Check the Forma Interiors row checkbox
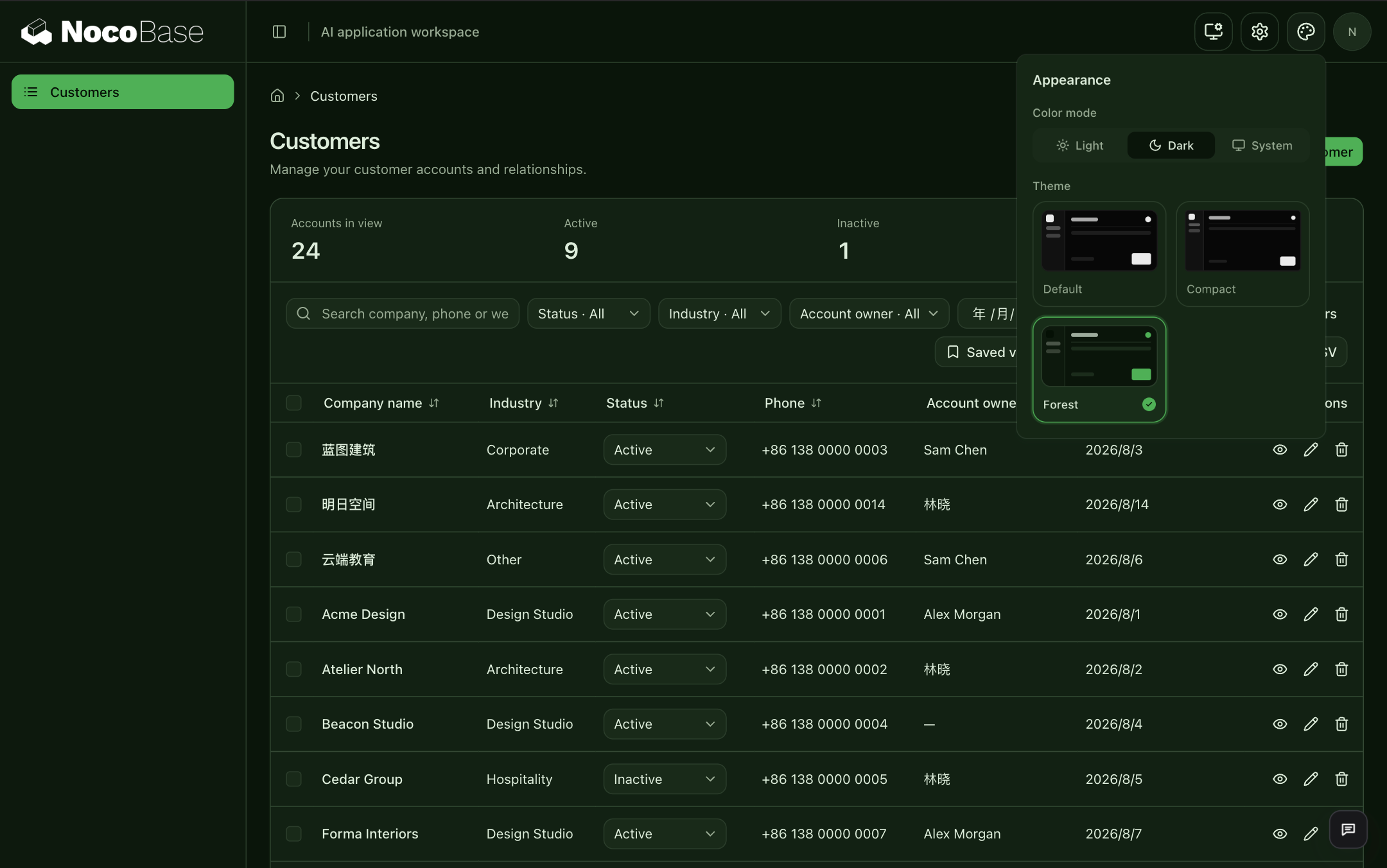 (x=293, y=834)
